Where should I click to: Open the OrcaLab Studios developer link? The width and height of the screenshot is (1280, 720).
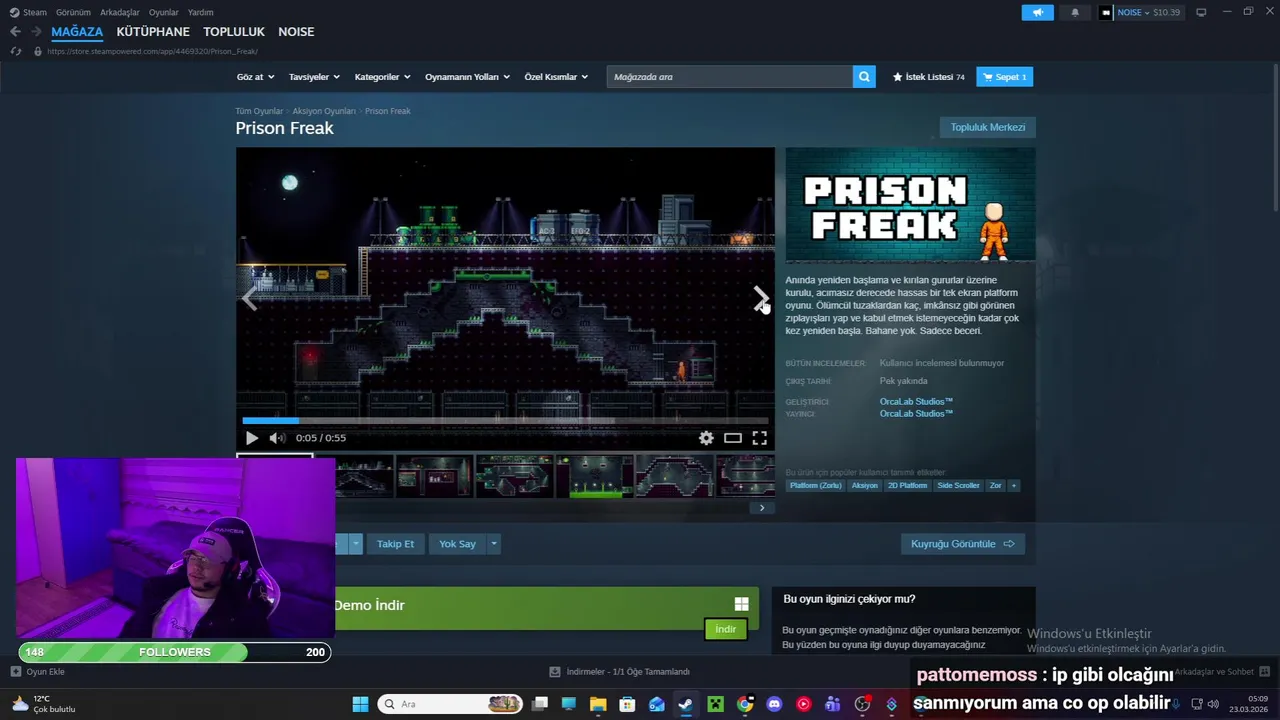click(916, 402)
